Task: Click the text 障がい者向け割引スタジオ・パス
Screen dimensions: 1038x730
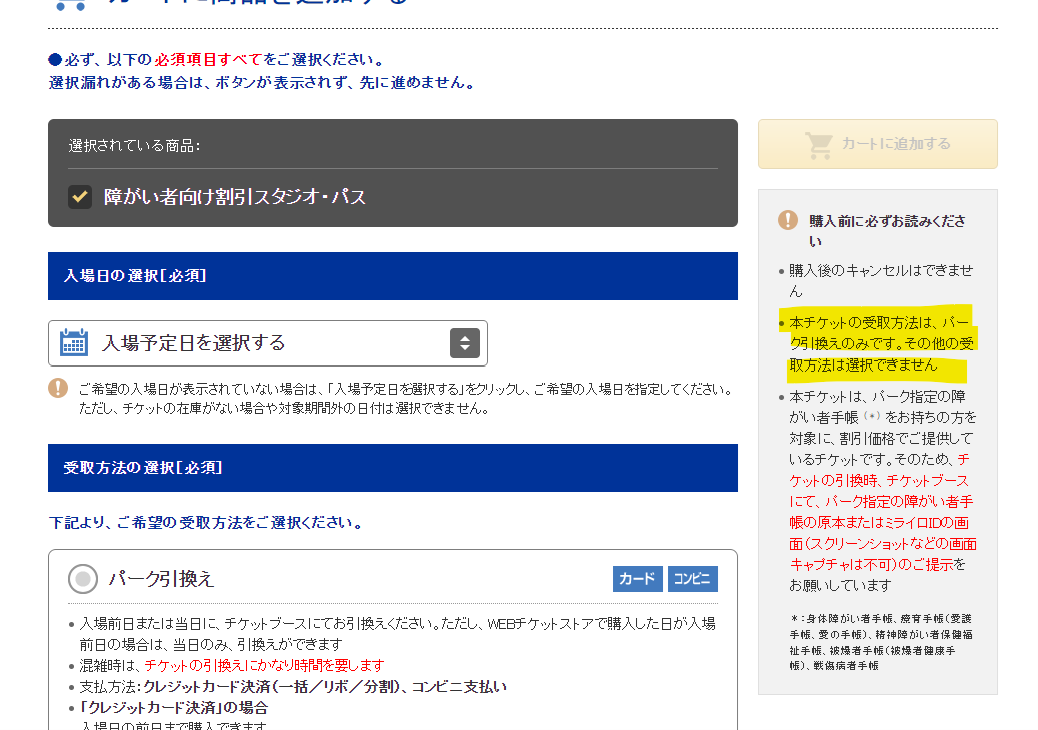Action: [x=234, y=197]
